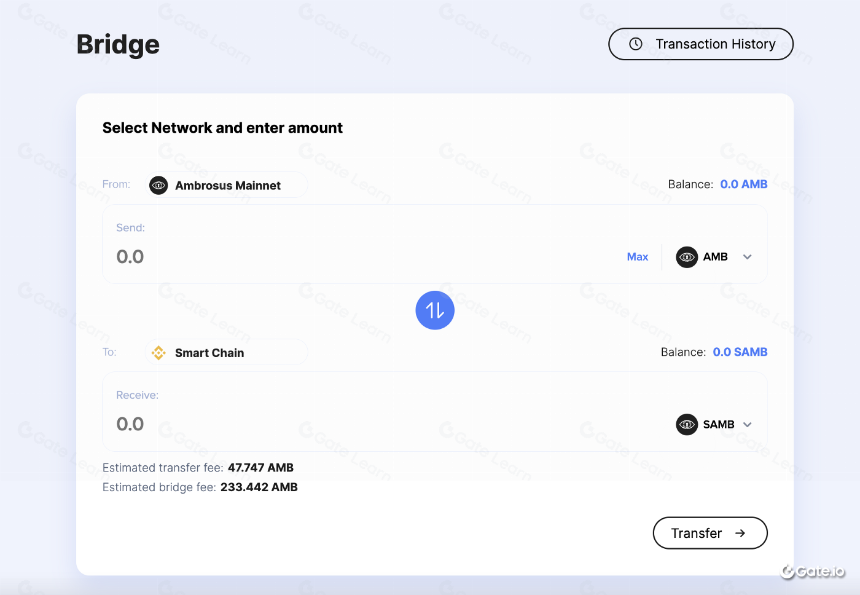860x595 pixels.
Task: Click the Bridge page heading
Action: coord(118,44)
